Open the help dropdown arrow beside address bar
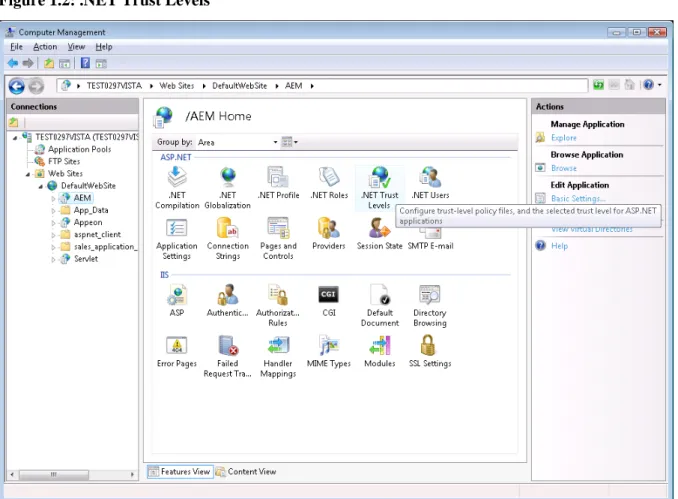The height and width of the screenshot is (499, 678). (x=659, y=85)
